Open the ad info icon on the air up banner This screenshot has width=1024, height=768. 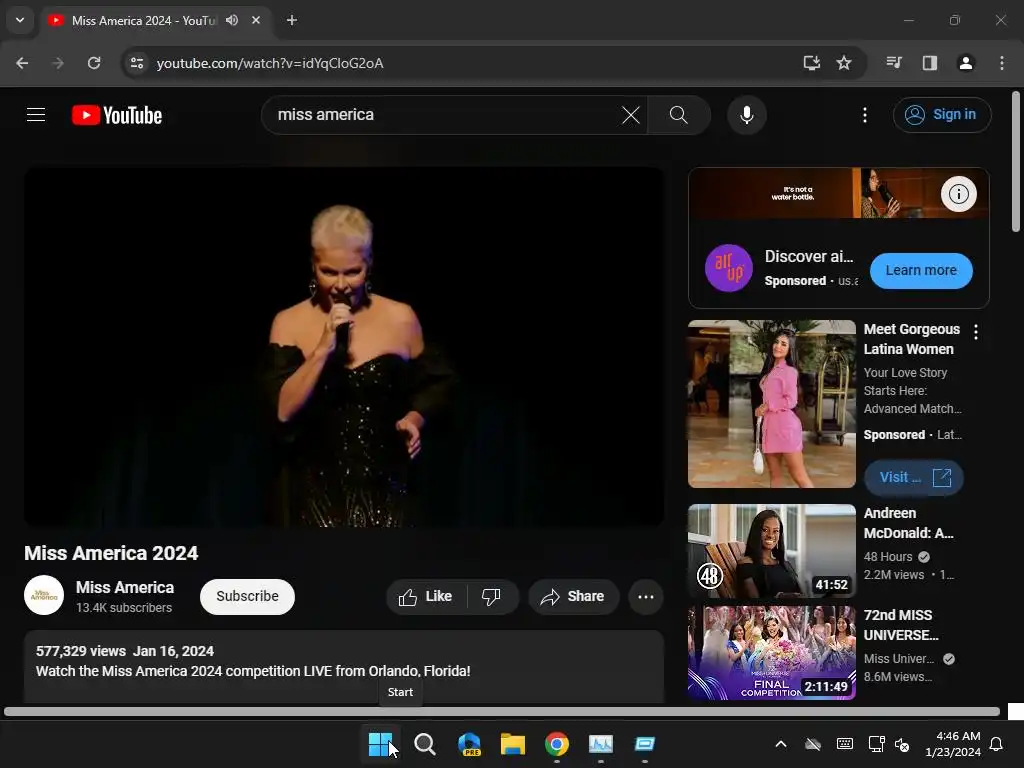tap(958, 194)
